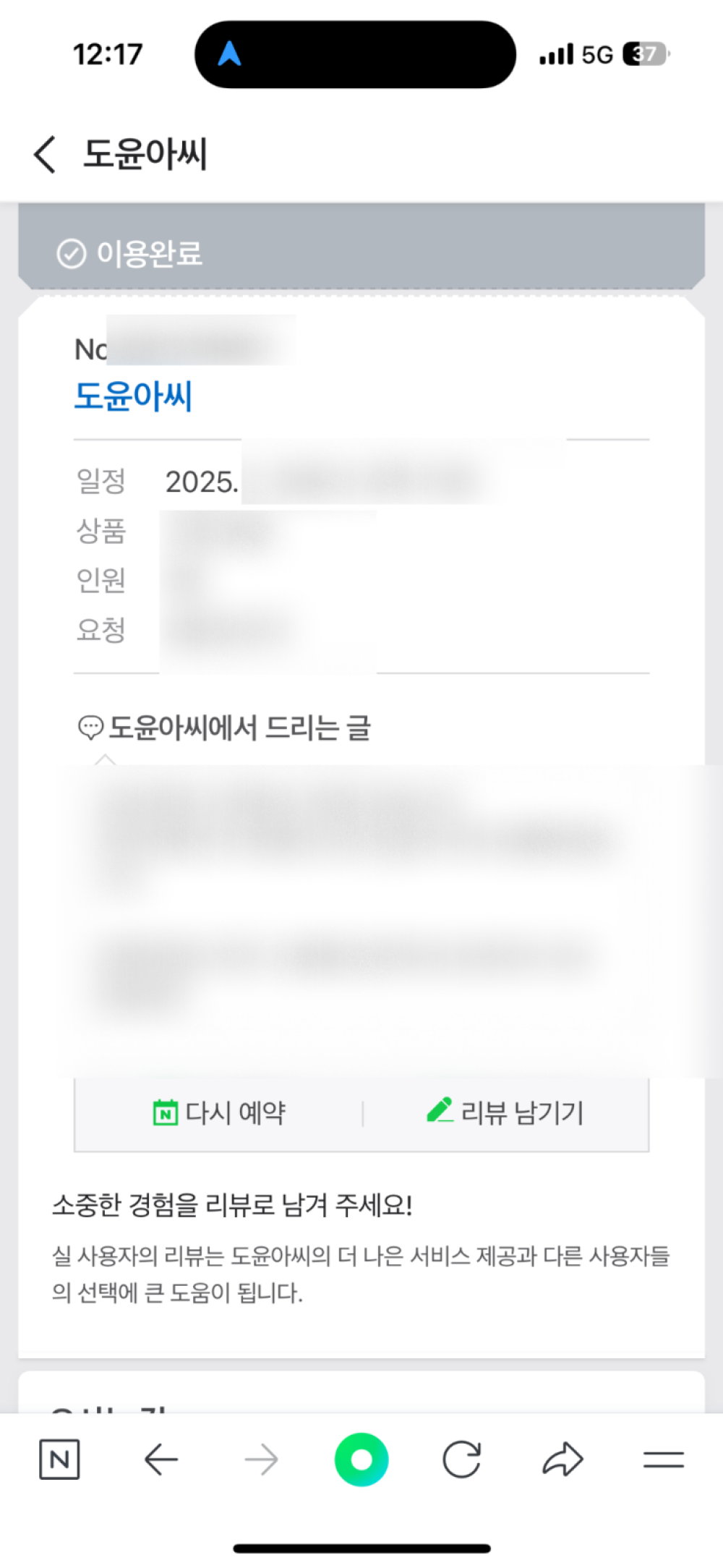Screen dimensions: 723x1568
Task: Tap the 리뷰 남기기 button
Action: [505, 1113]
